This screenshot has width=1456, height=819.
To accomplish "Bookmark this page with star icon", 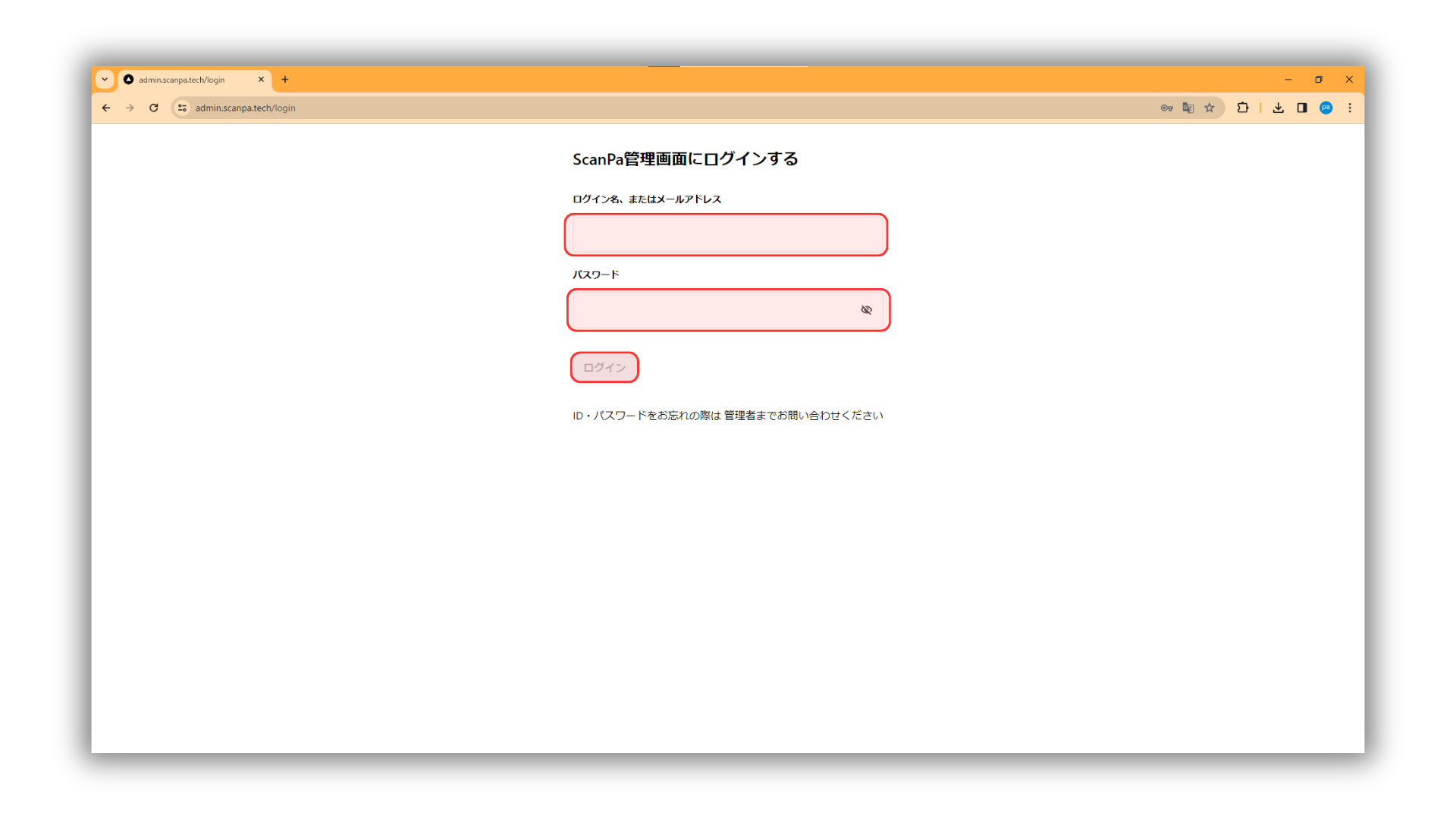I will click(1210, 108).
